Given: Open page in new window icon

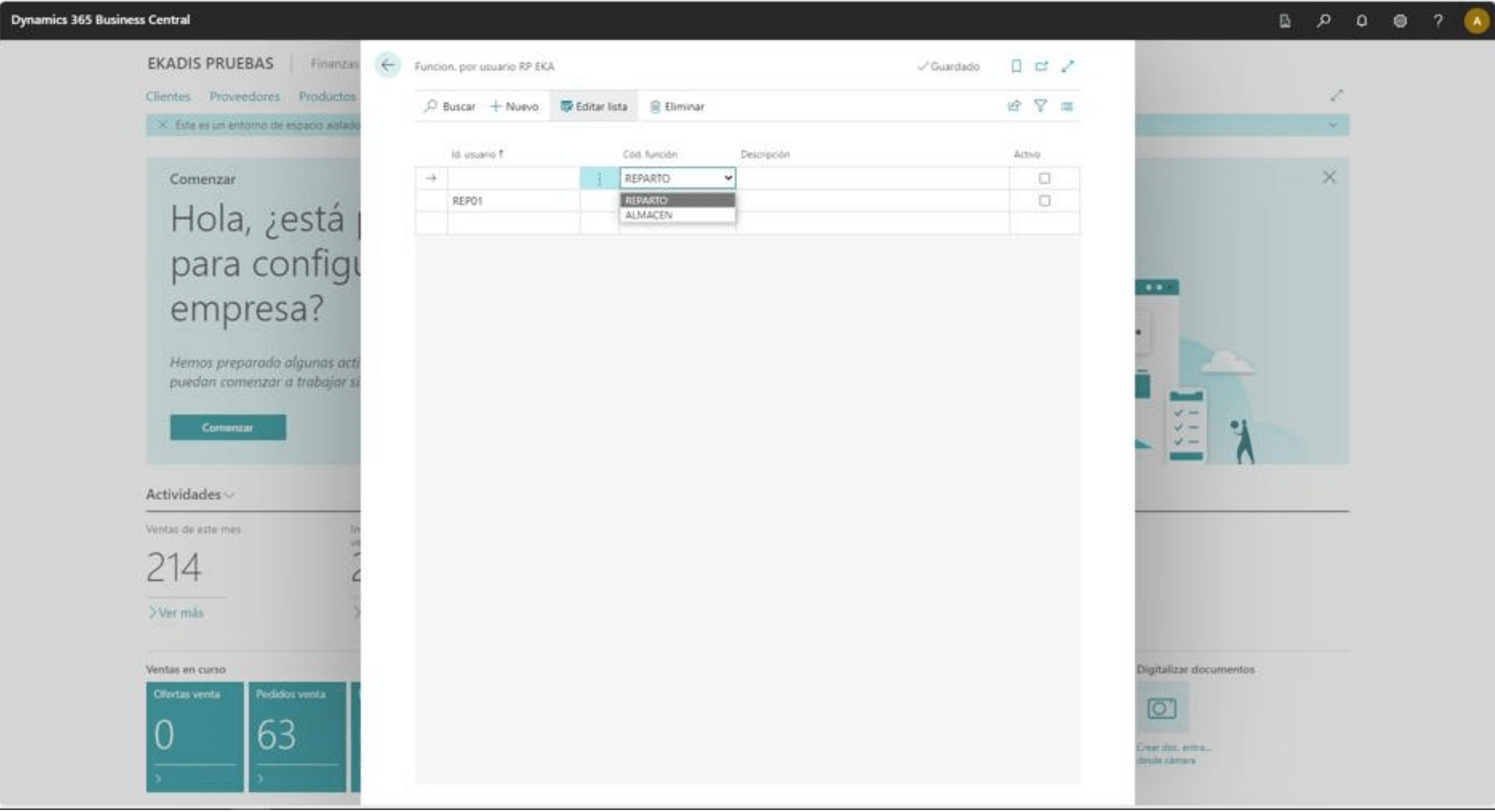Looking at the screenshot, I should 1041,67.
